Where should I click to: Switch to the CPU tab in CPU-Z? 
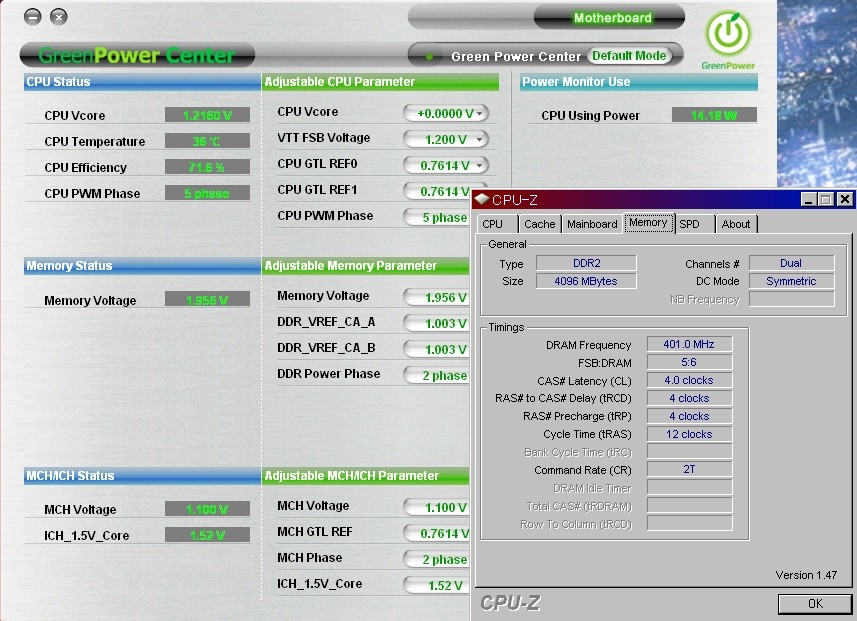click(497, 224)
